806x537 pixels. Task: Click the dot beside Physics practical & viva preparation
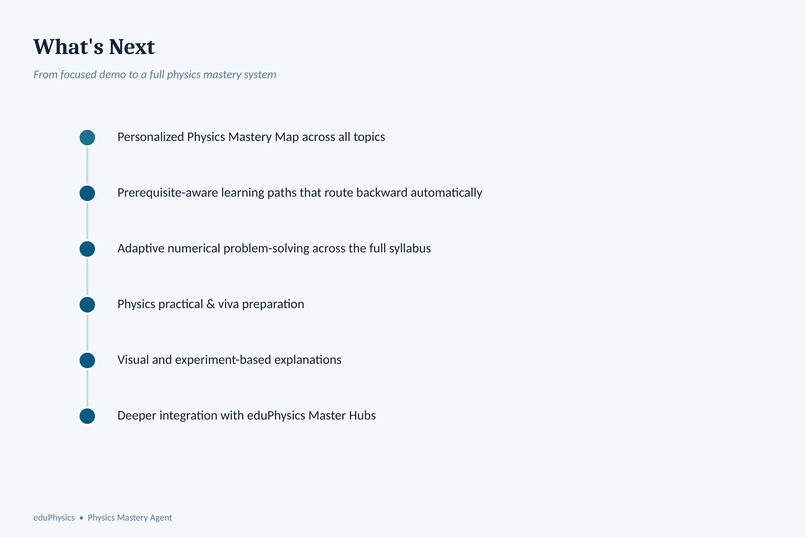[87, 305]
